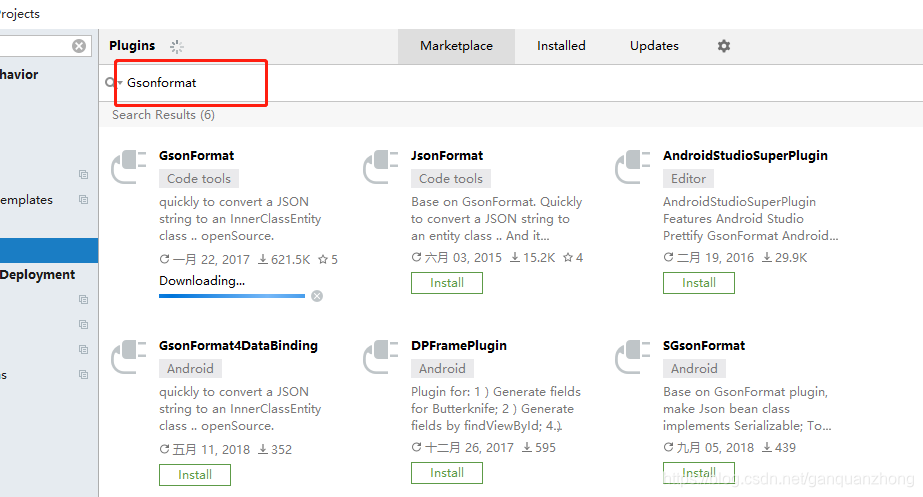Screen dimensions: 923x497
Task: Click the Downloading... status text
Action: 202,281
